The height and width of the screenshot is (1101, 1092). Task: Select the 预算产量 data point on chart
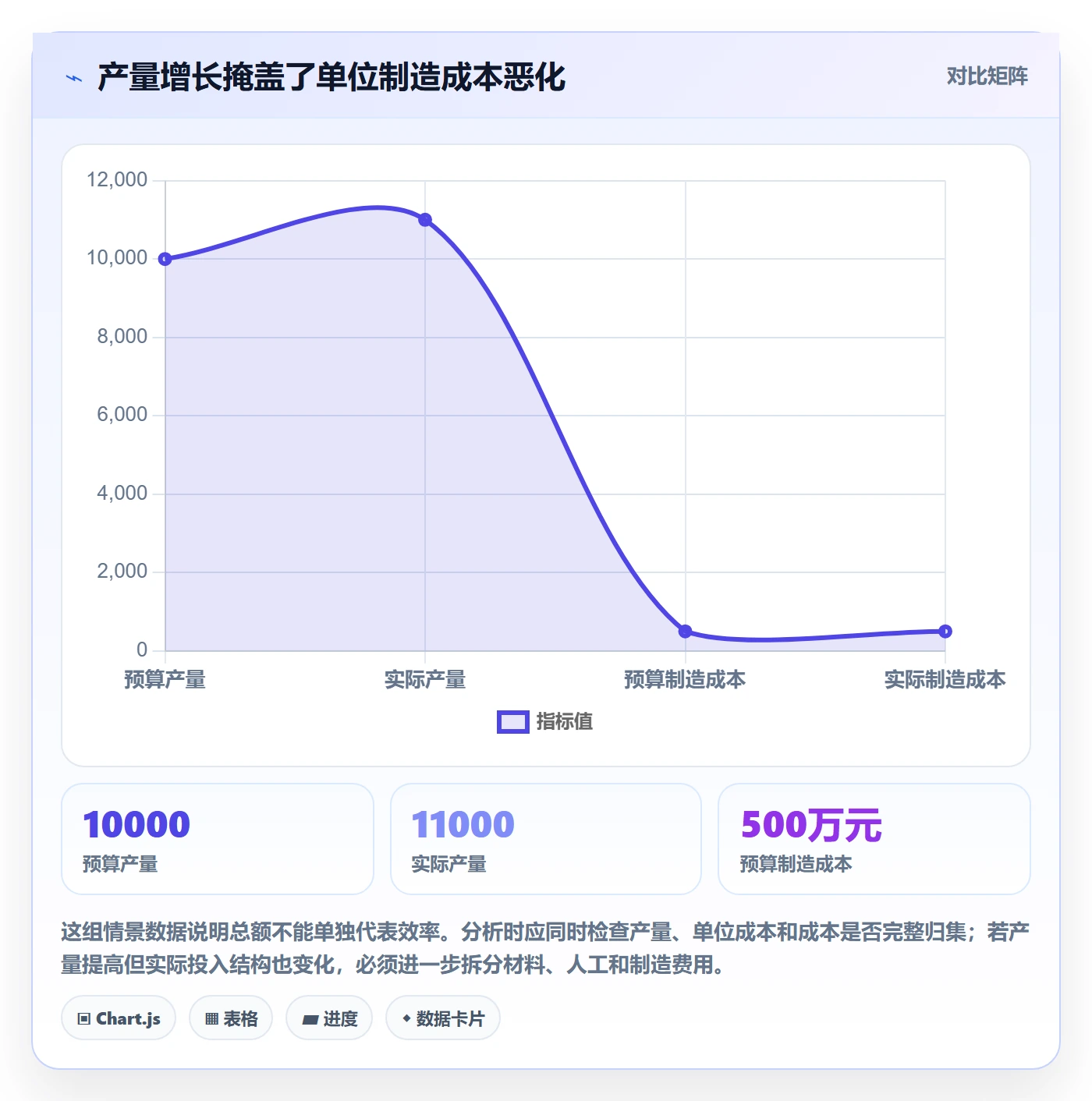pos(165,259)
